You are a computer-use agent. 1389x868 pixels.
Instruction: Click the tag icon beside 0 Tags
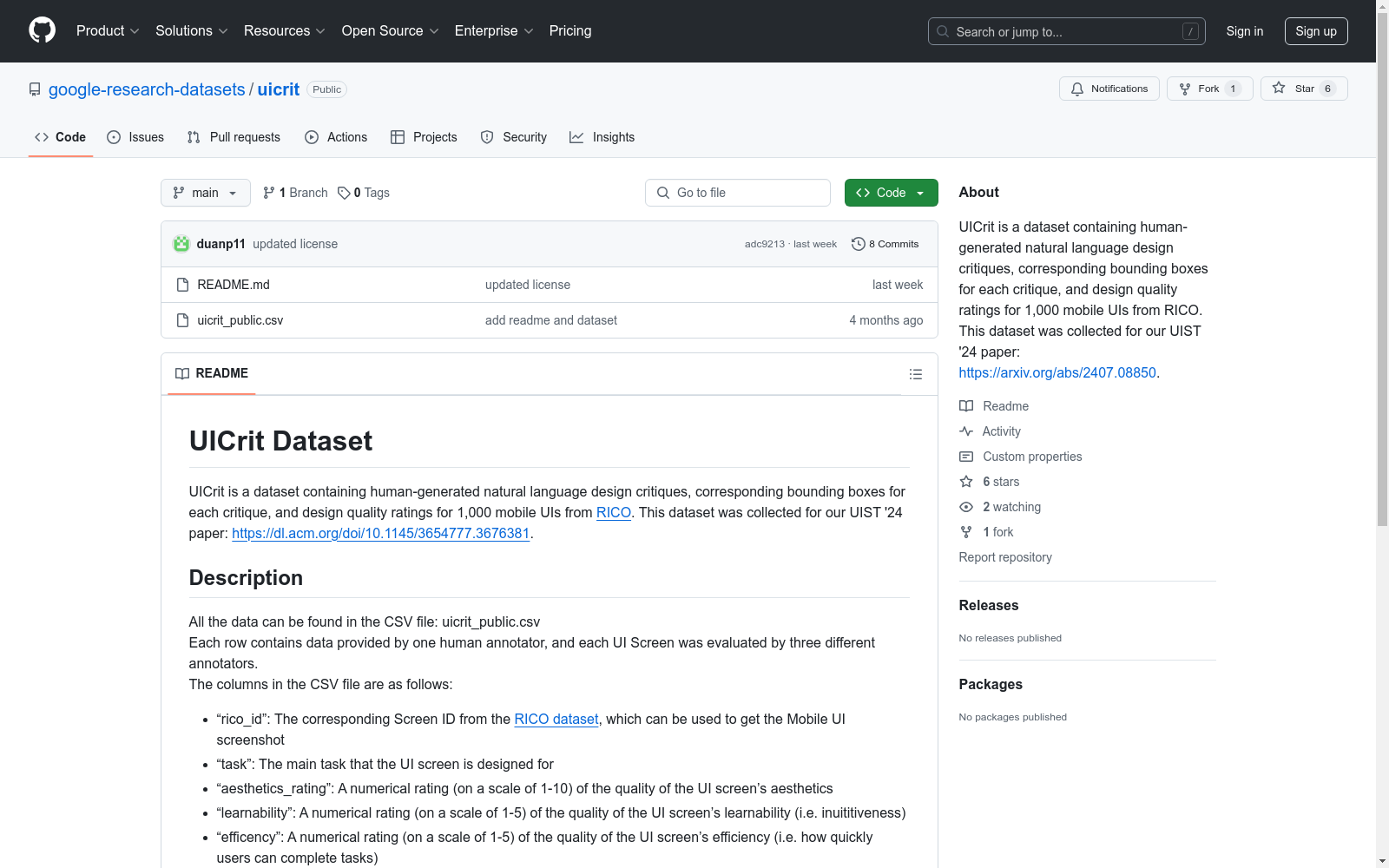(344, 193)
